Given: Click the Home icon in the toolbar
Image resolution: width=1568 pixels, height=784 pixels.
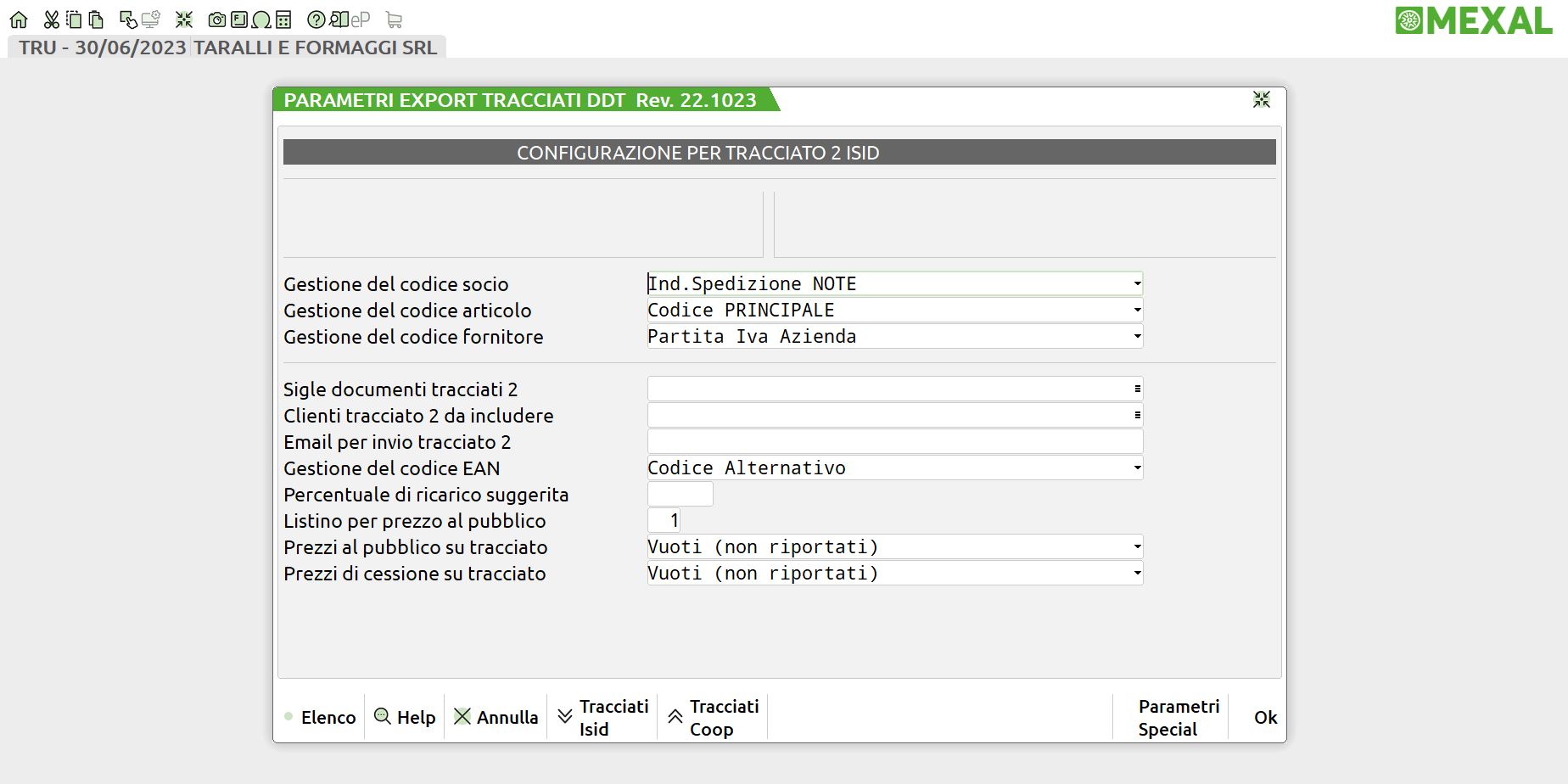Looking at the screenshot, I should coord(19,20).
